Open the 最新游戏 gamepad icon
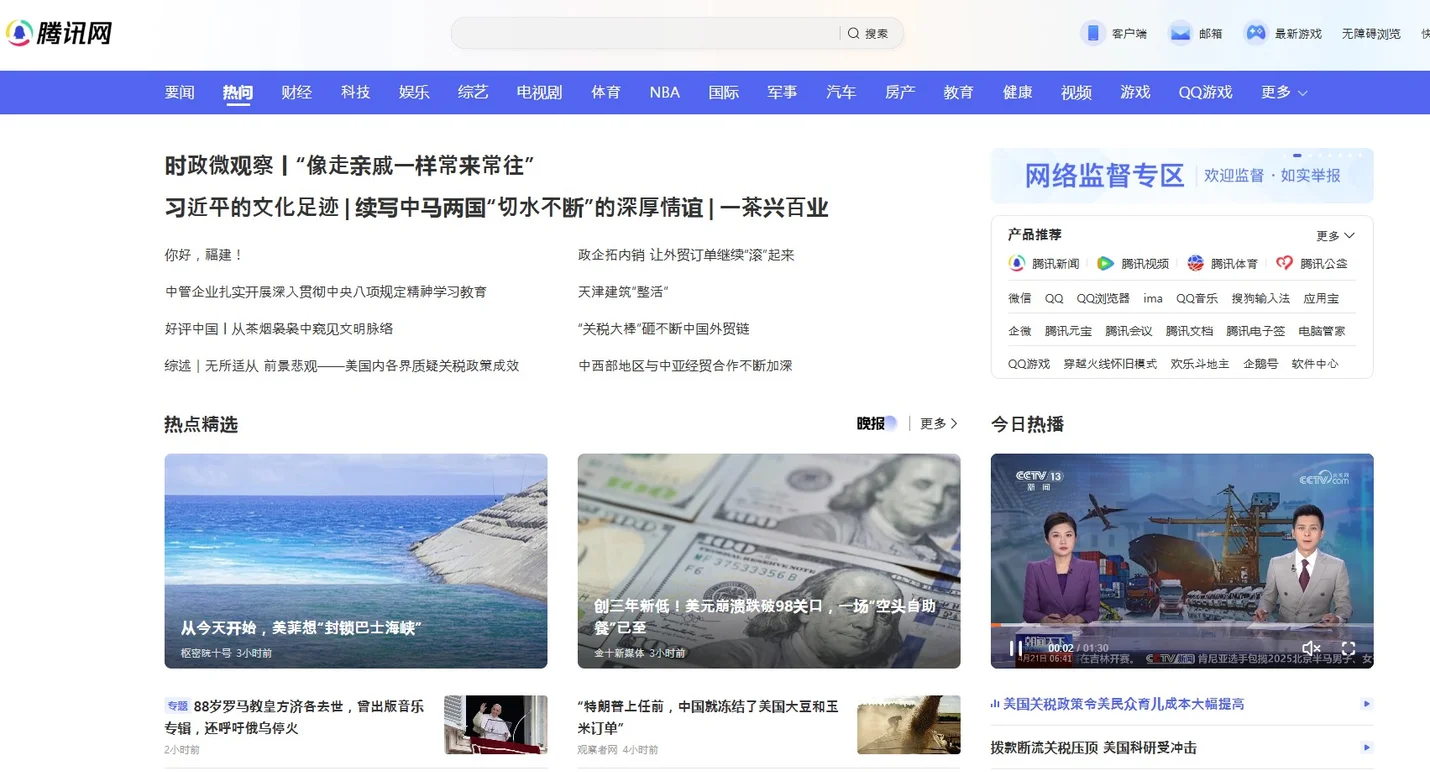1430x772 pixels. 1255,33
